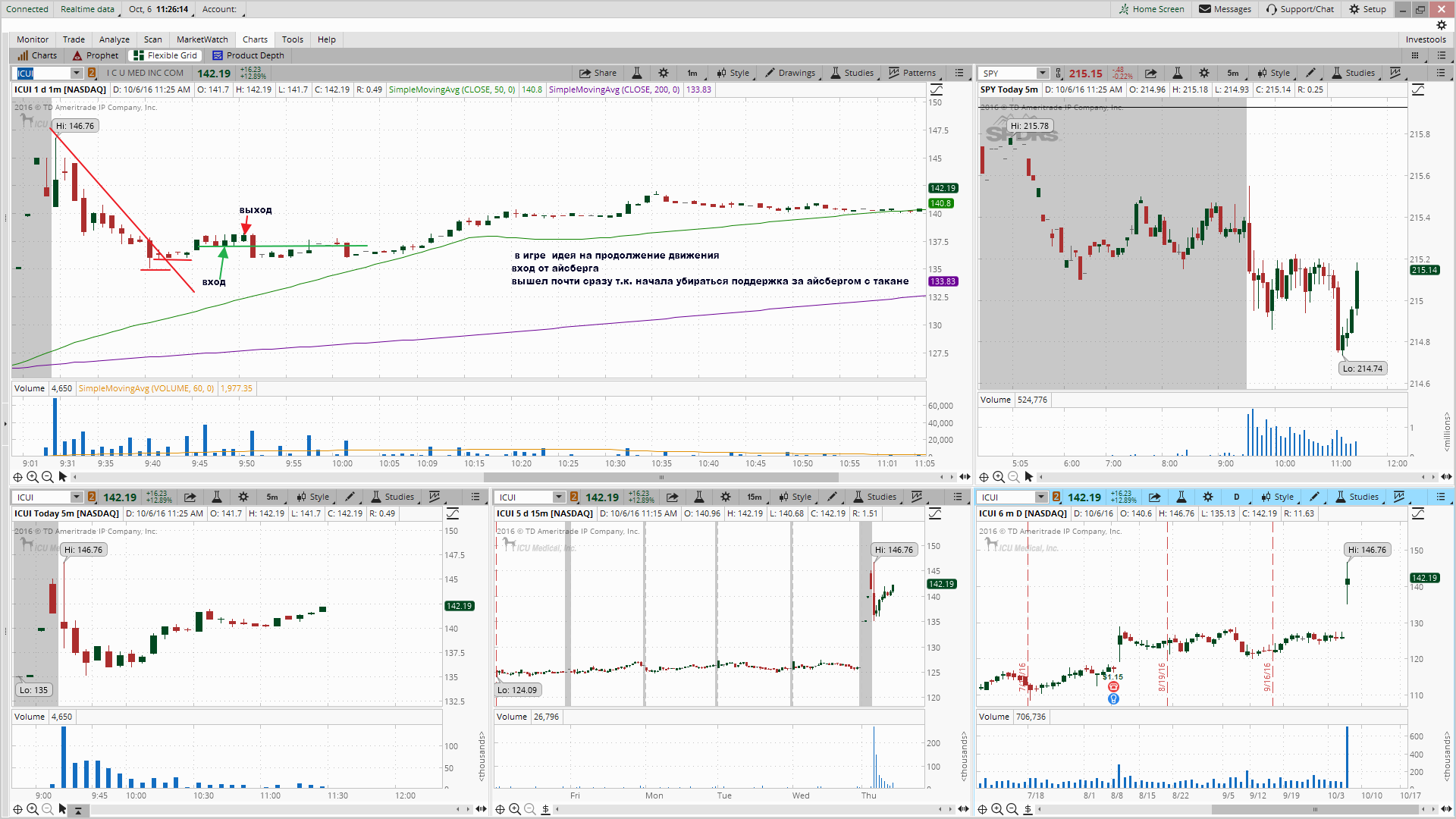Toggle scale curve icon on ICUI daily chart

(x=1418, y=513)
